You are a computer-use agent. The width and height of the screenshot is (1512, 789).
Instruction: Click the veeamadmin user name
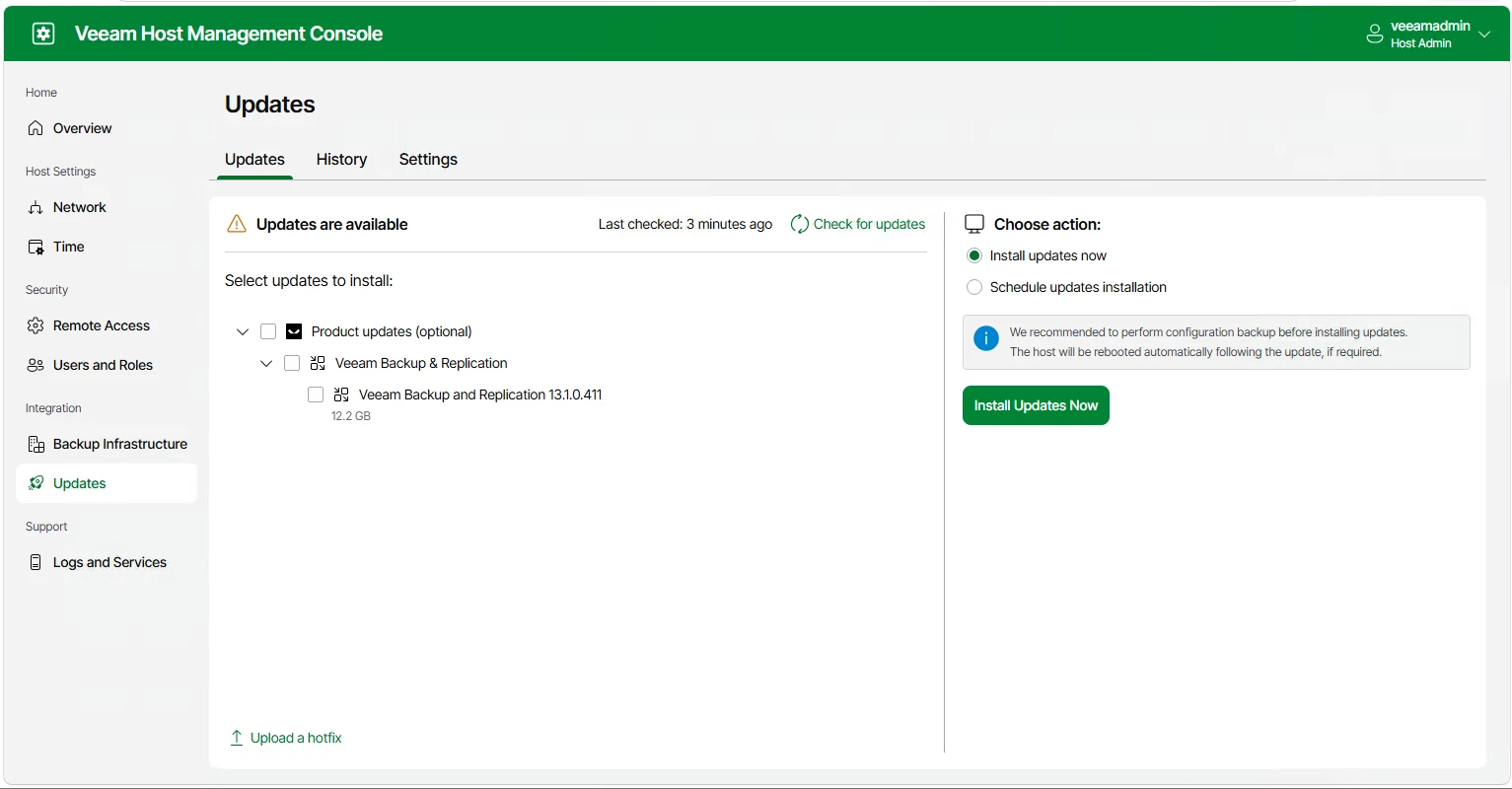(1430, 26)
